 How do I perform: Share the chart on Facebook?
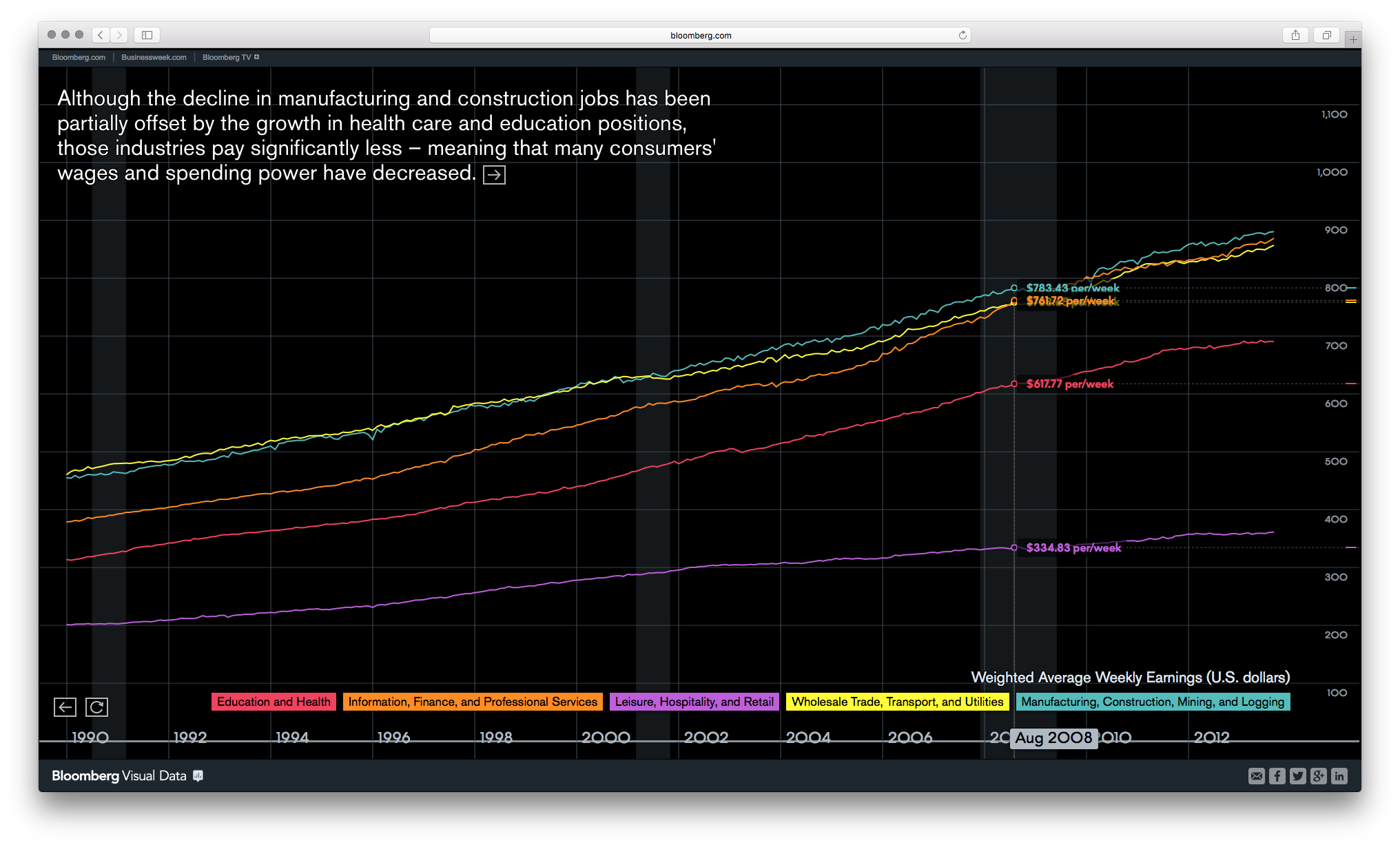pyautogui.click(x=1277, y=776)
